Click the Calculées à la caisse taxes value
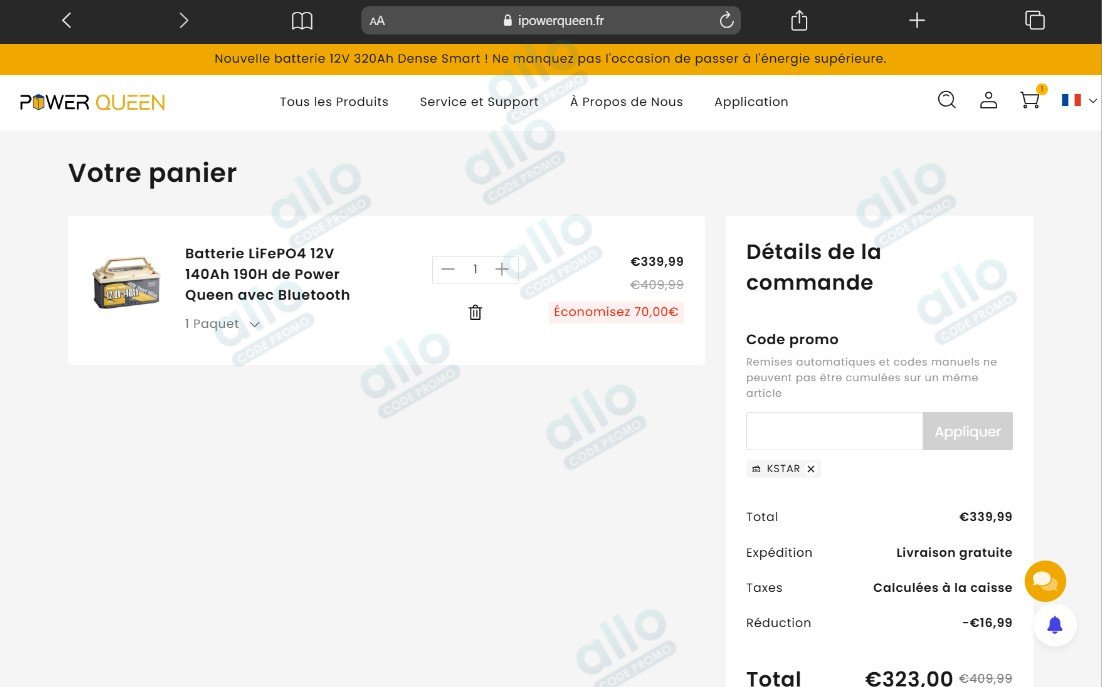Screen dimensions: 1102x687 click(x=942, y=588)
